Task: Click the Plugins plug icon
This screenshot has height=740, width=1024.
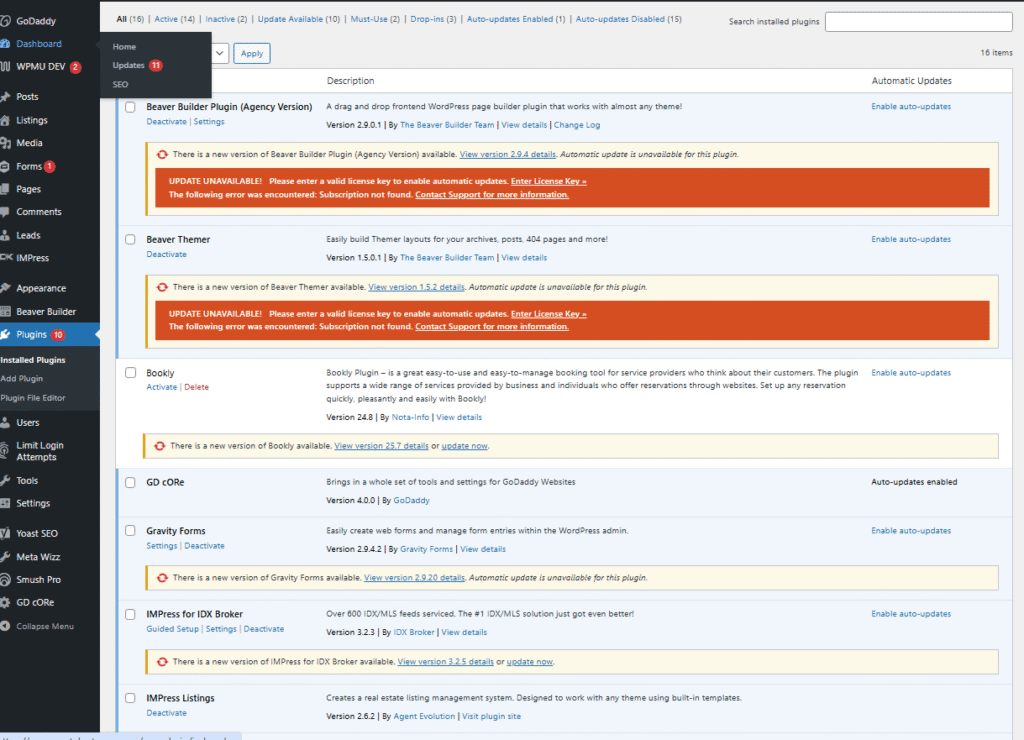Action: click(5, 334)
